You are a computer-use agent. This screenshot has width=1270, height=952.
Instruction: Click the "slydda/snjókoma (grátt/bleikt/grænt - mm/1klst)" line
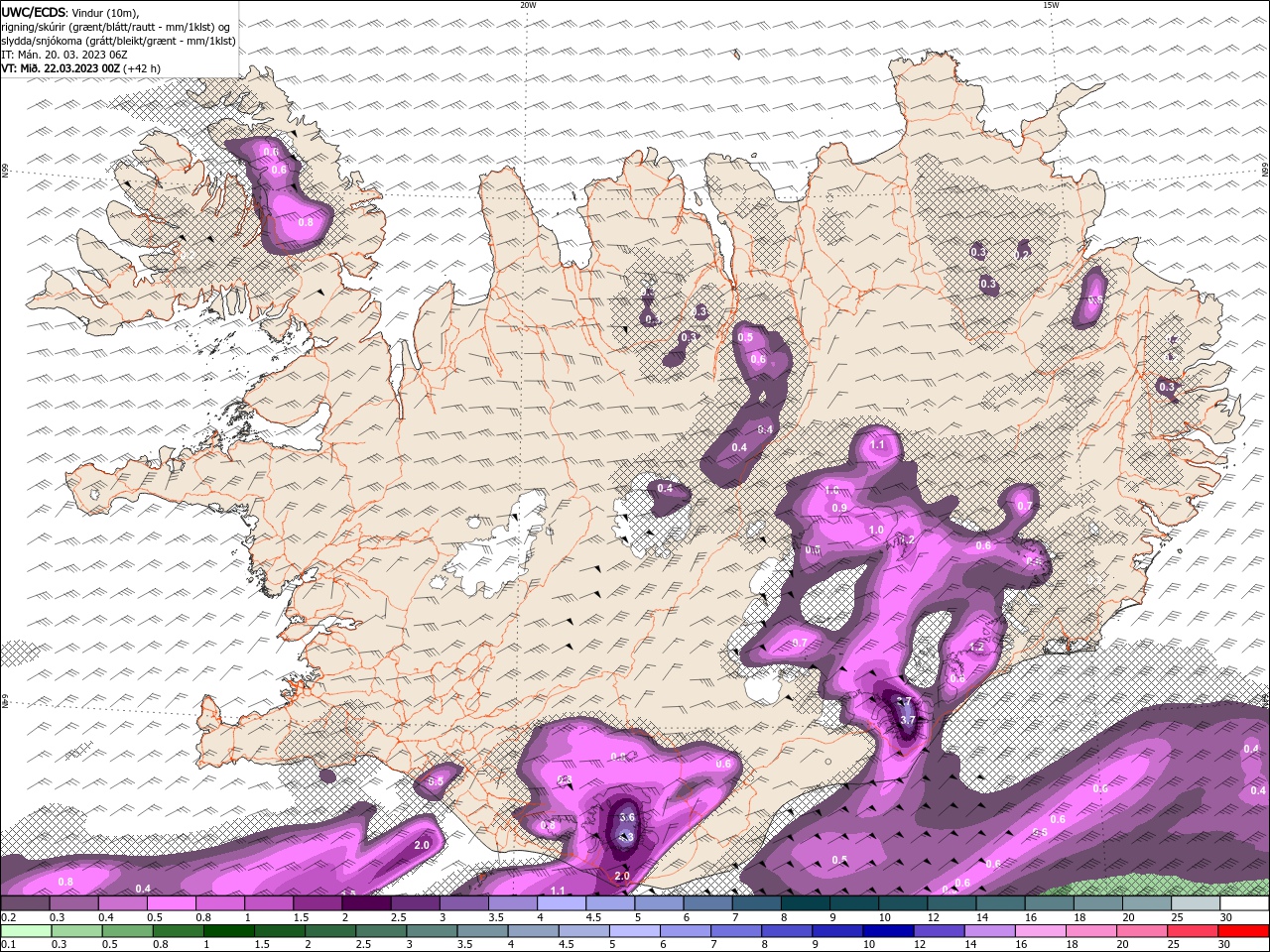point(118,41)
